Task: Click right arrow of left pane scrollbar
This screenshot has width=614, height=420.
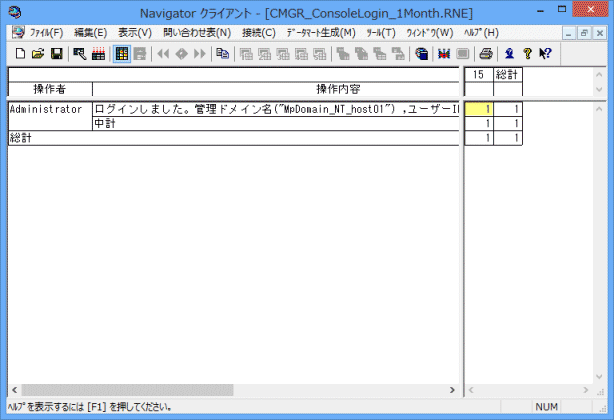Action: (452, 390)
